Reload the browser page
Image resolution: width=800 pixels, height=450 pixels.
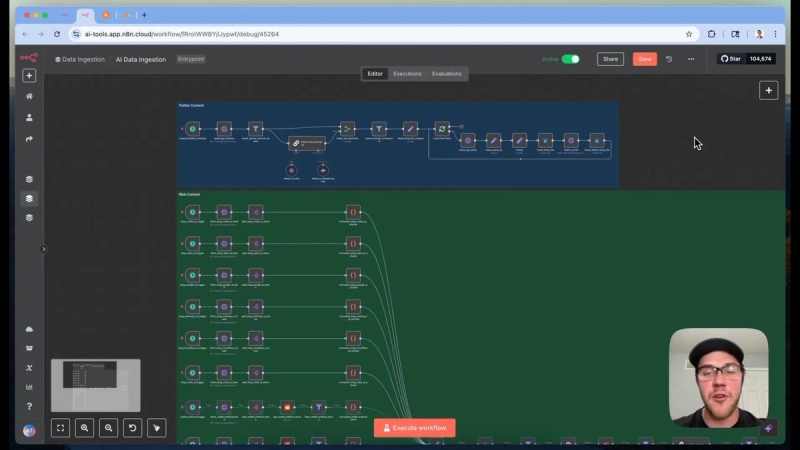(x=57, y=34)
